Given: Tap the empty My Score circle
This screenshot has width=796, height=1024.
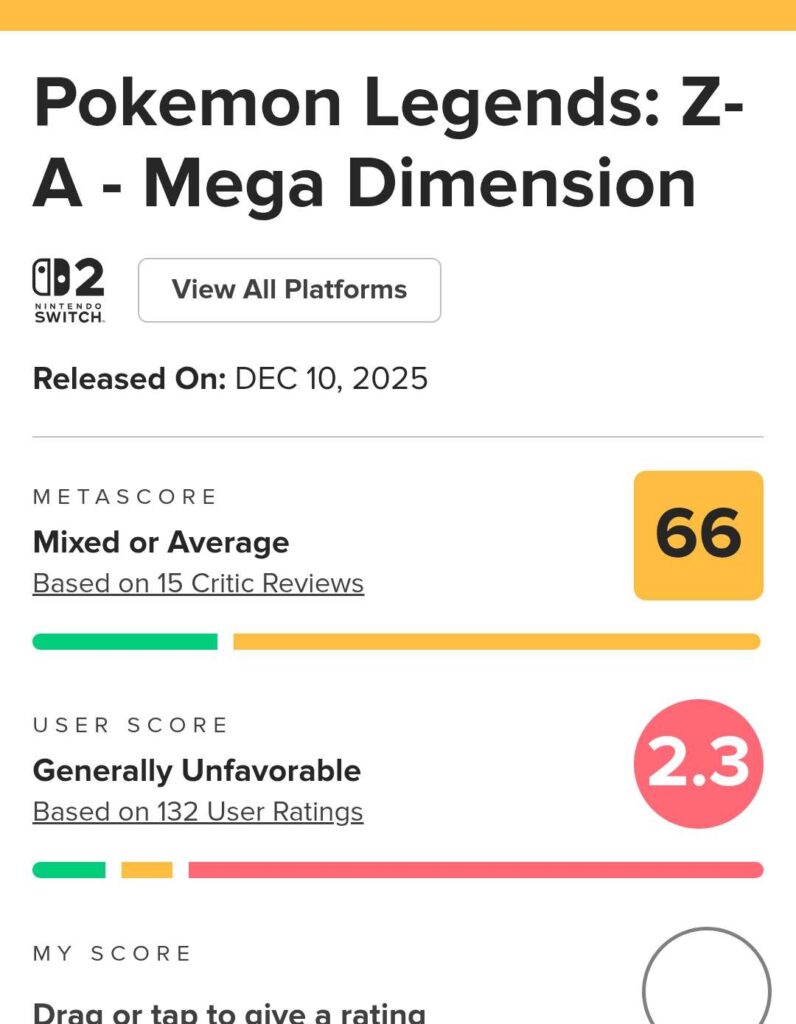Looking at the screenshot, I should [x=706, y=985].
